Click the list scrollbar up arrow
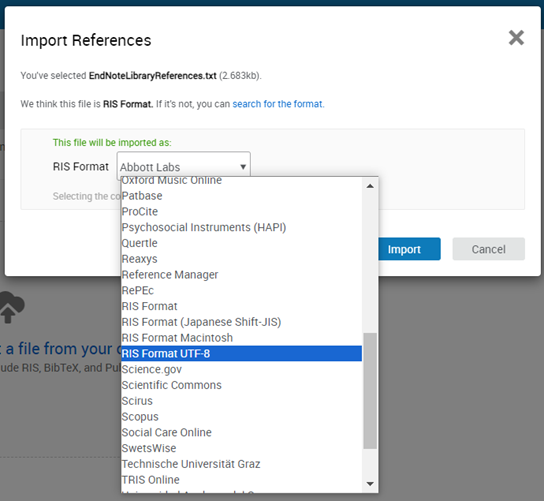This screenshot has width=544, height=501. pos(370,186)
